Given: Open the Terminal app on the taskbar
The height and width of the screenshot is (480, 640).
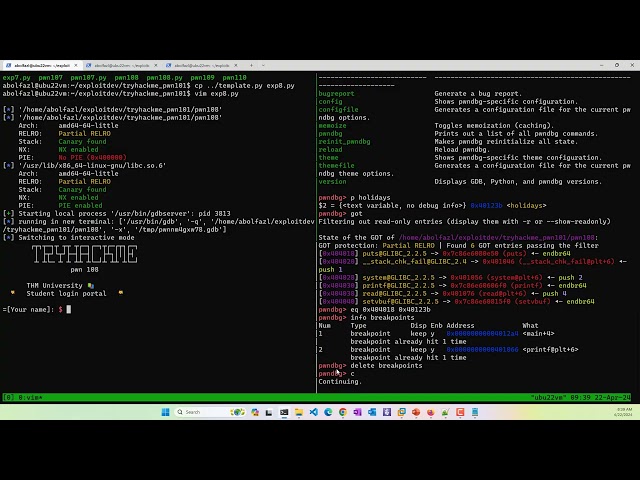Looking at the screenshot, I should tap(284, 412).
